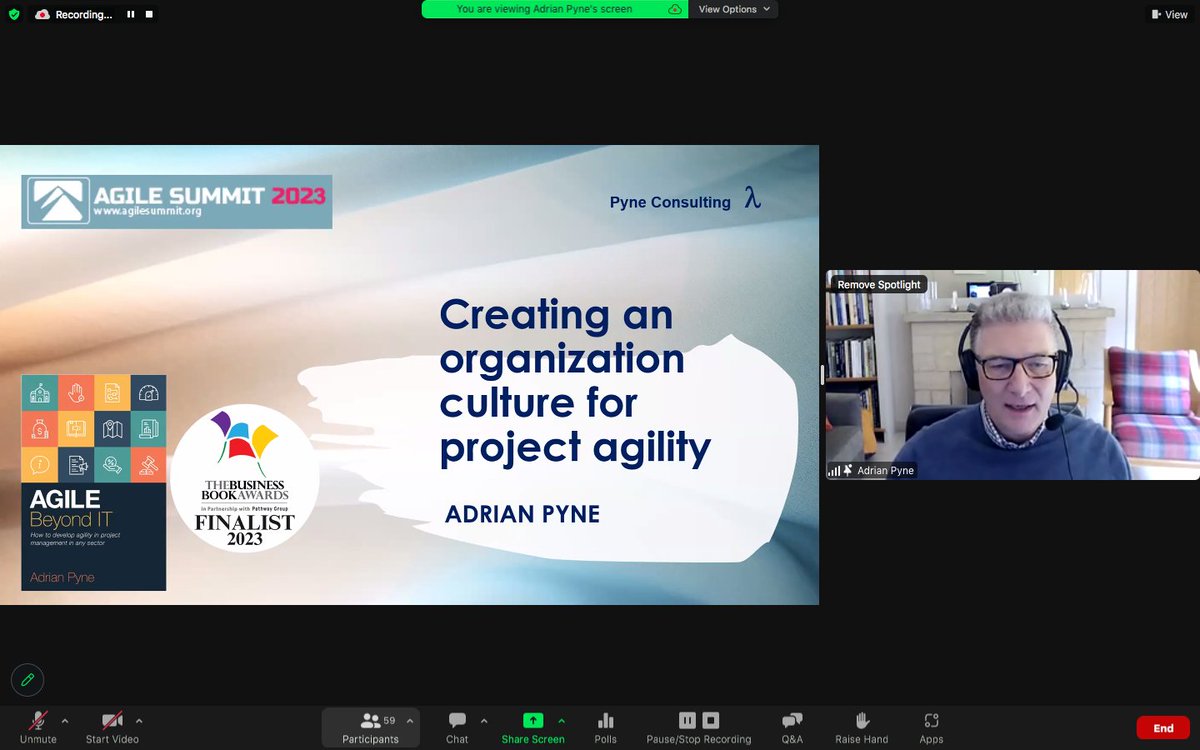Viewport: 1200px width, 750px height.
Task: Click the slide title Creating an organization culture
Action: click(575, 382)
